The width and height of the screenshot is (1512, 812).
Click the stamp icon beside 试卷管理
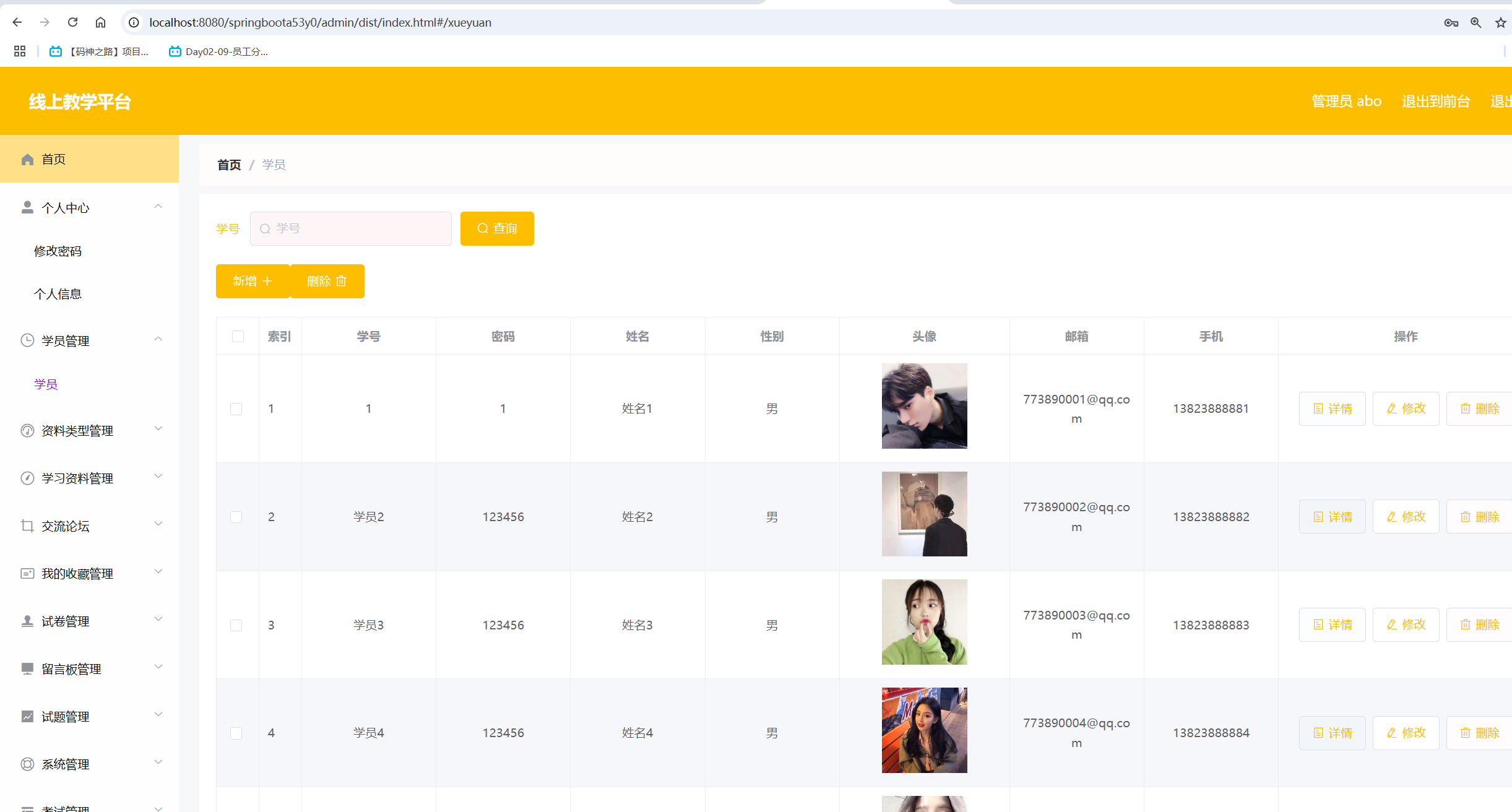pyautogui.click(x=27, y=621)
